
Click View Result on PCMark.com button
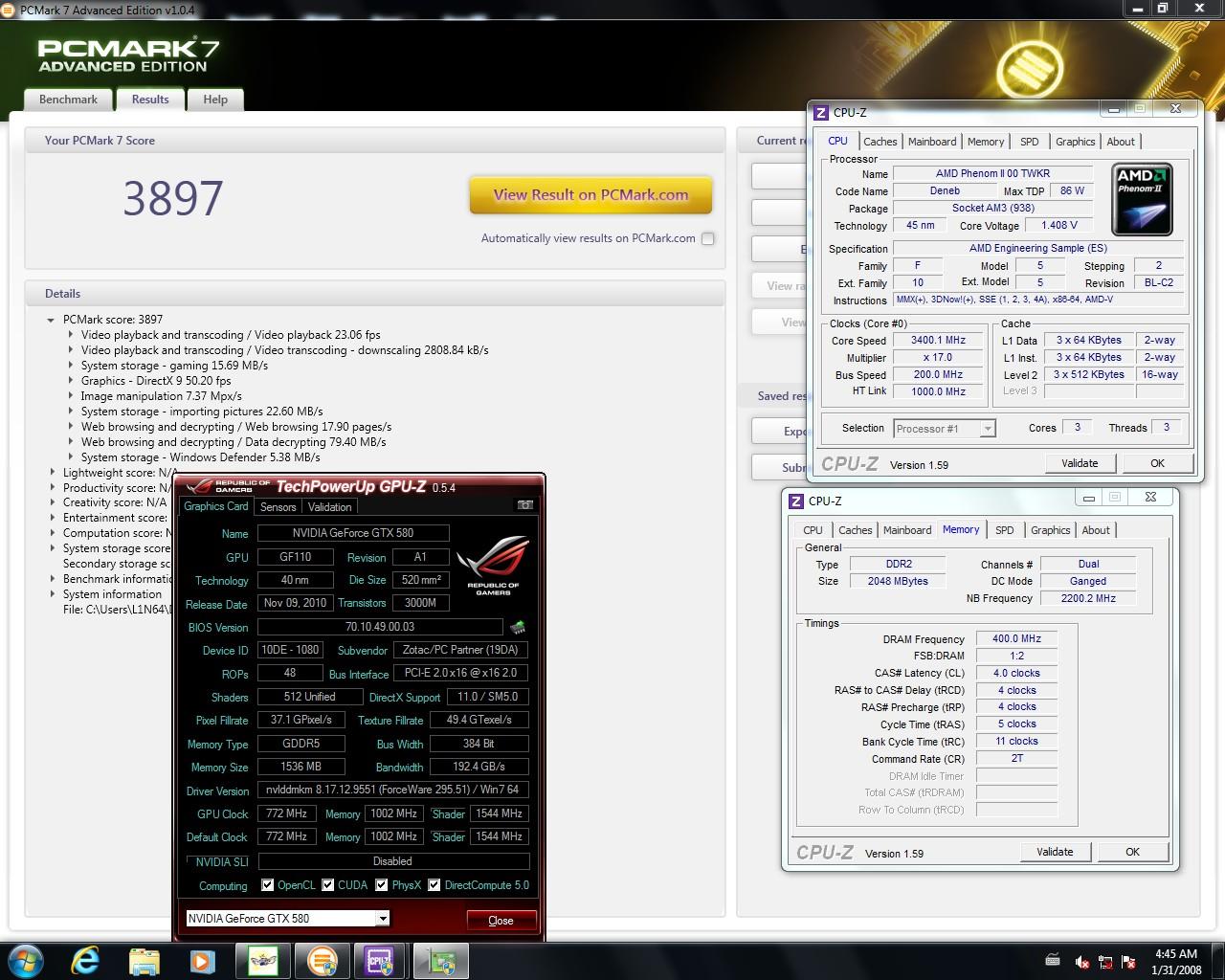590,195
